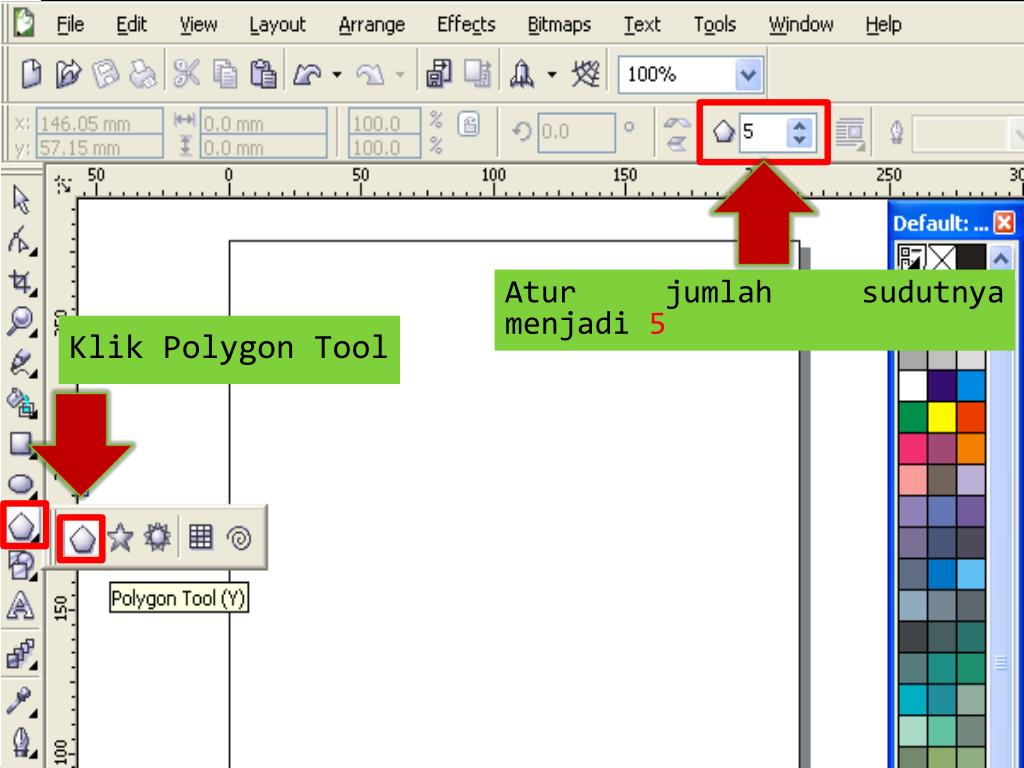Click the ruler origin corner icon
Image resolution: width=1024 pixels, height=768 pixels.
coord(63,184)
